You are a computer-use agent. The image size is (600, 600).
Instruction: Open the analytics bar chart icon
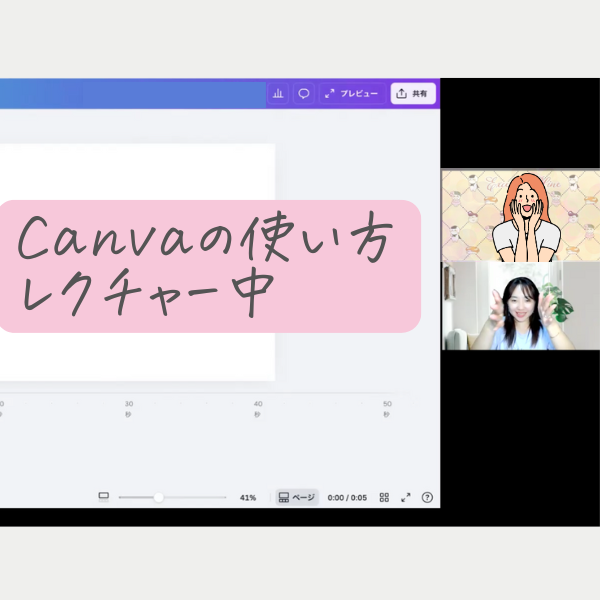click(x=278, y=93)
